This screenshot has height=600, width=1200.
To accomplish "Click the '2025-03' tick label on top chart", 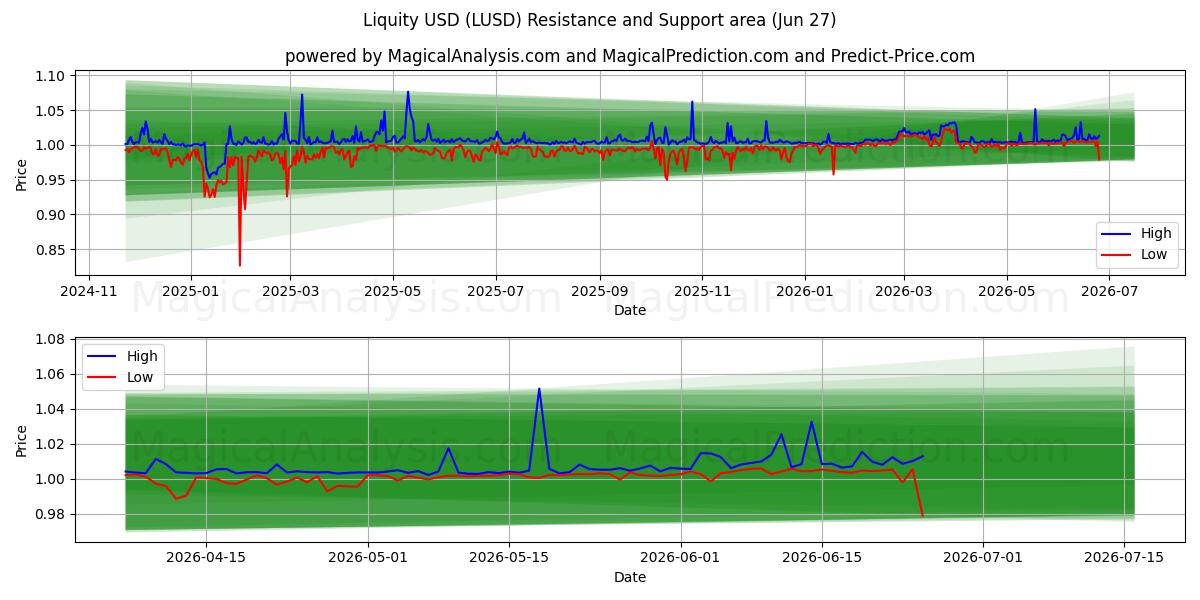I will click(x=290, y=290).
